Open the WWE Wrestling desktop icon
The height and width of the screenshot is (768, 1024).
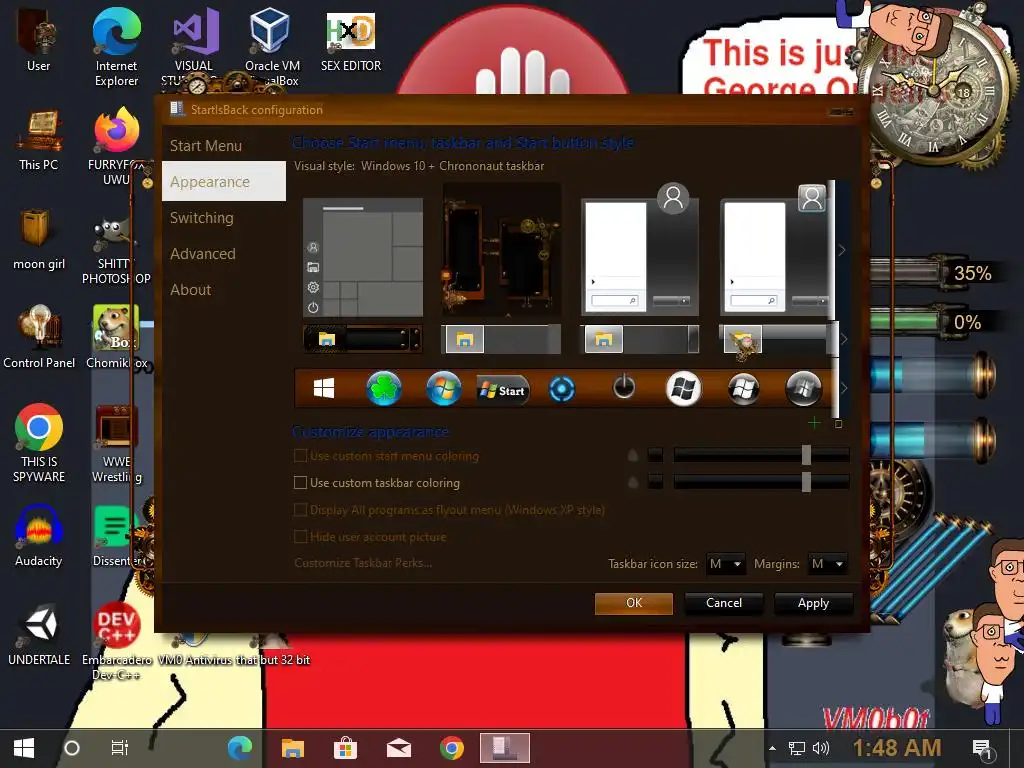point(116,444)
